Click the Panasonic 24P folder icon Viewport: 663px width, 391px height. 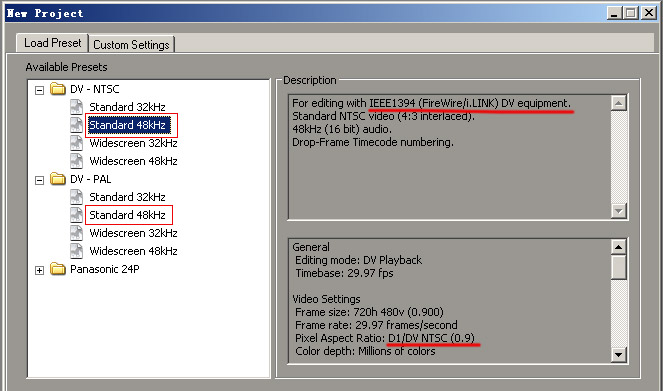pos(58,269)
